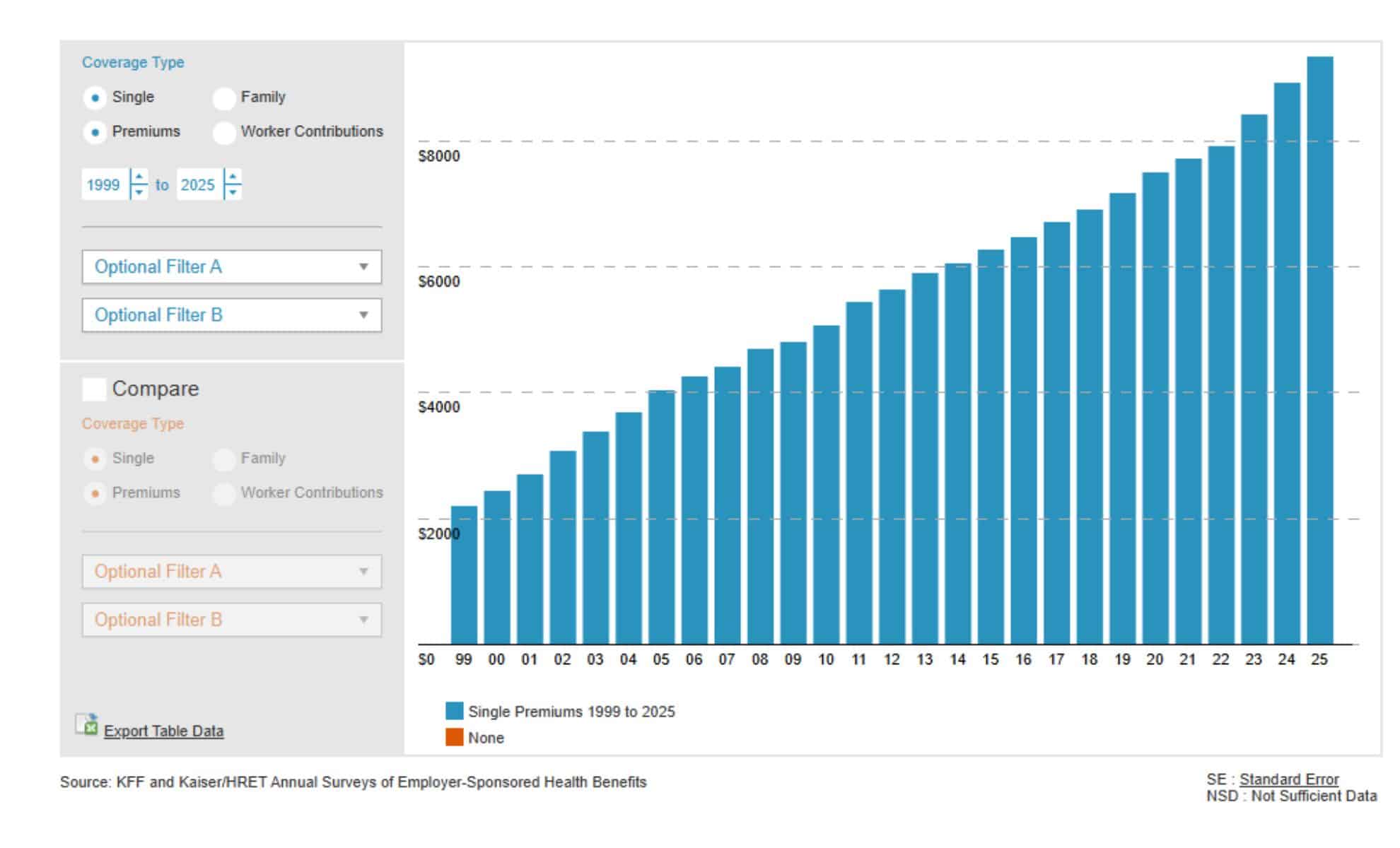Decrease the start year 1999 stepper
Viewport: 1400px width, 848px height.
[139, 192]
